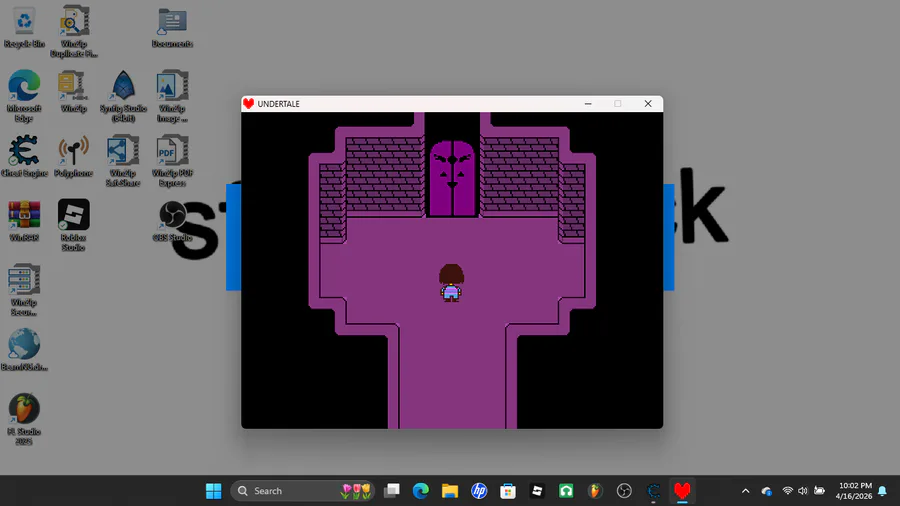Open Microsoft Store from the taskbar
This screenshot has width=900, height=506.
coord(508,491)
